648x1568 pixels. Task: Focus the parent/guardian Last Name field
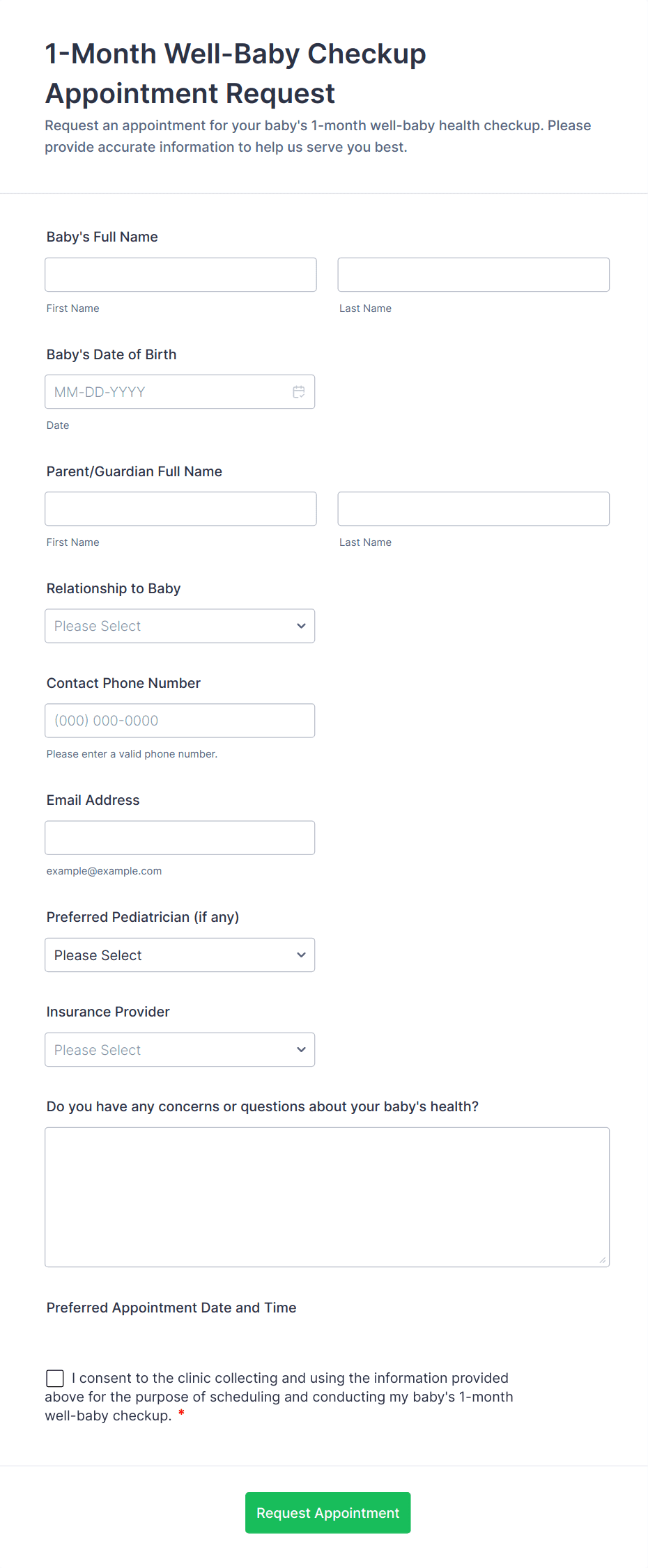[x=473, y=509]
